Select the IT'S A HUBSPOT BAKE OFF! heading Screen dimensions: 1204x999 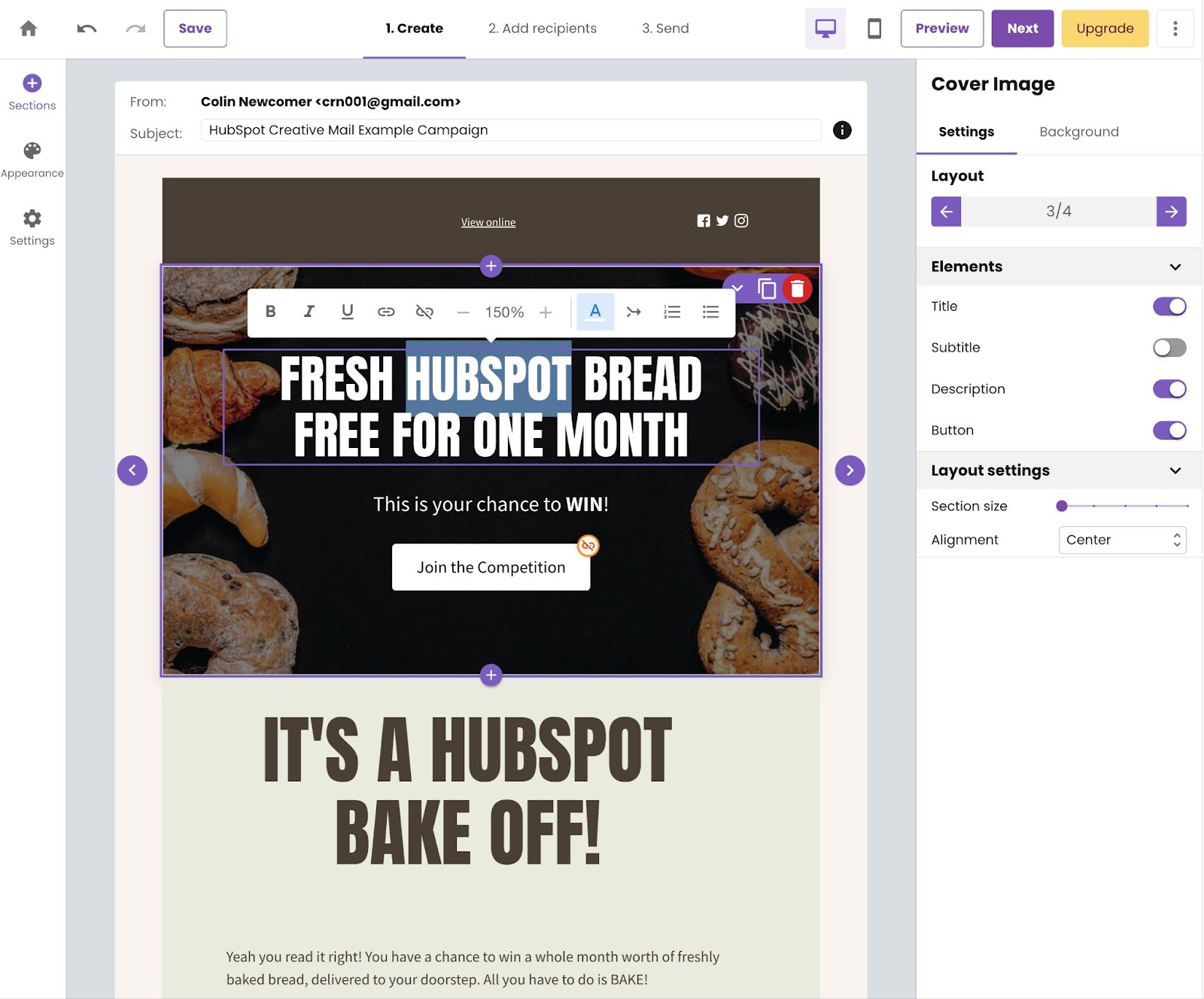pyautogui.click(x=467, y=790)
